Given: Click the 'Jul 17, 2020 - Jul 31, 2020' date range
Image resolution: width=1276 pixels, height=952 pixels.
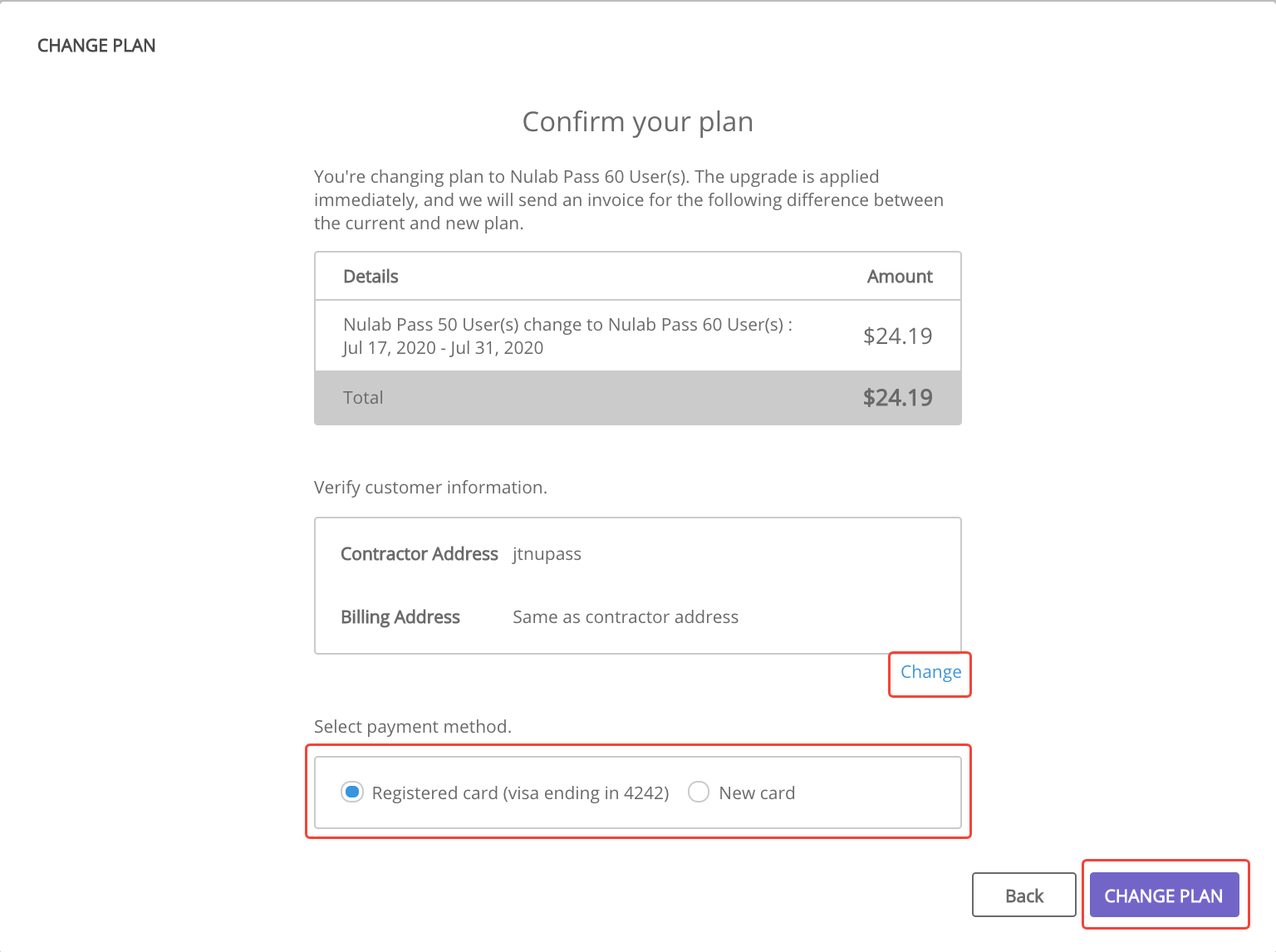Looking at the screenshot, I should coord(443,348).
